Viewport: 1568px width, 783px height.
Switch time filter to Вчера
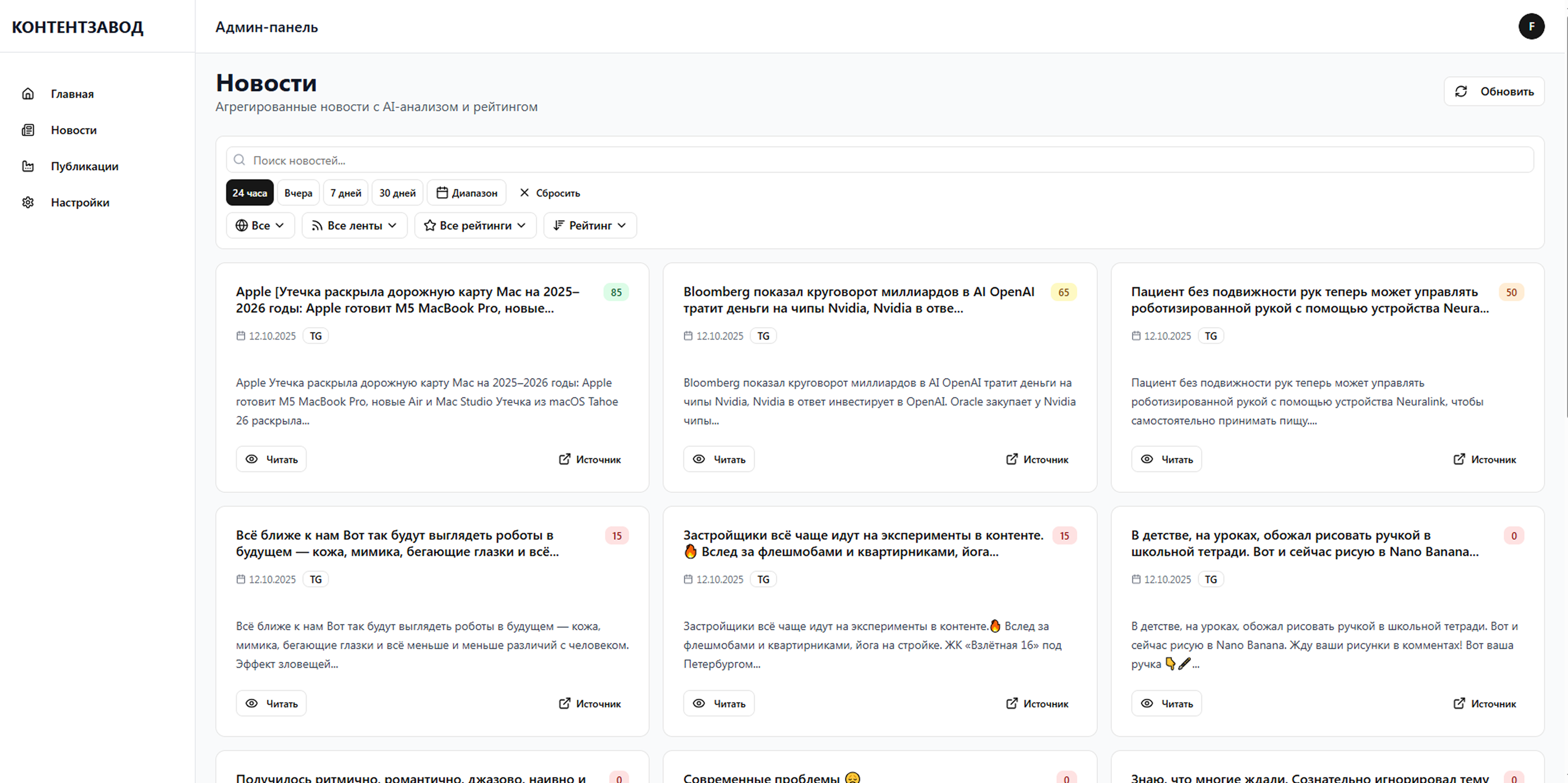298,192
